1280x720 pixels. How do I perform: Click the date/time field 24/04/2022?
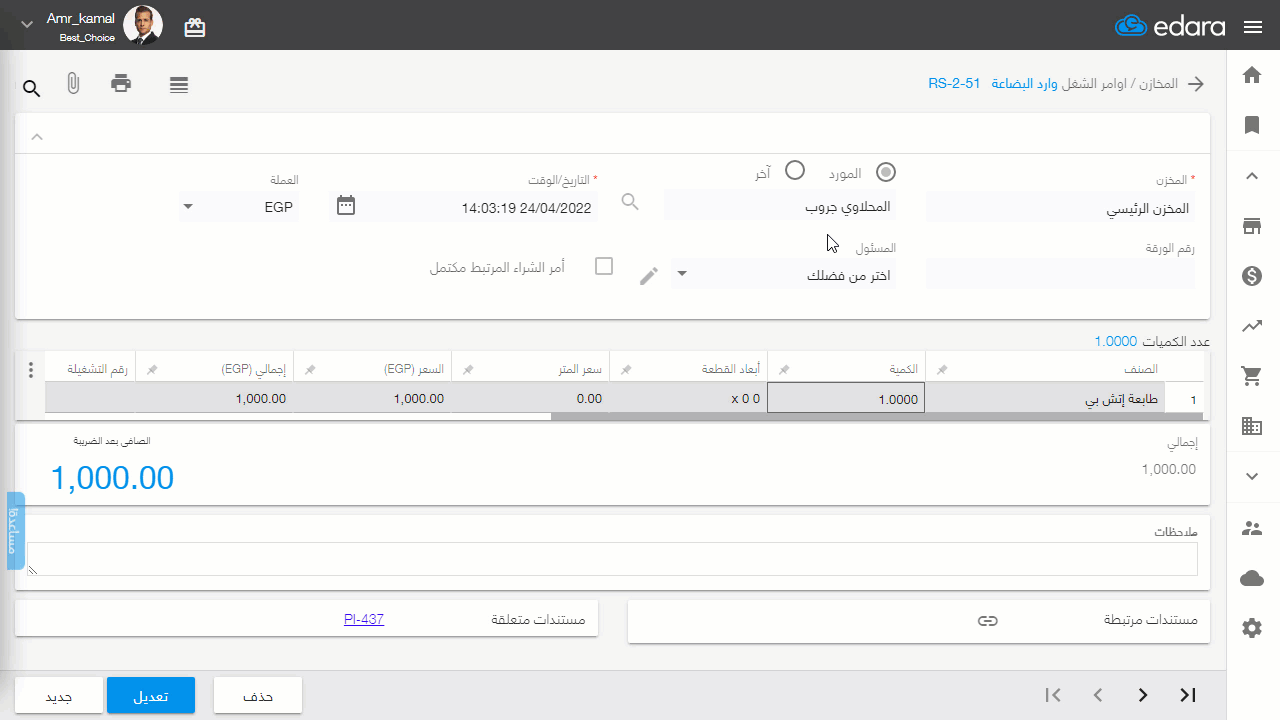[477, 208]
